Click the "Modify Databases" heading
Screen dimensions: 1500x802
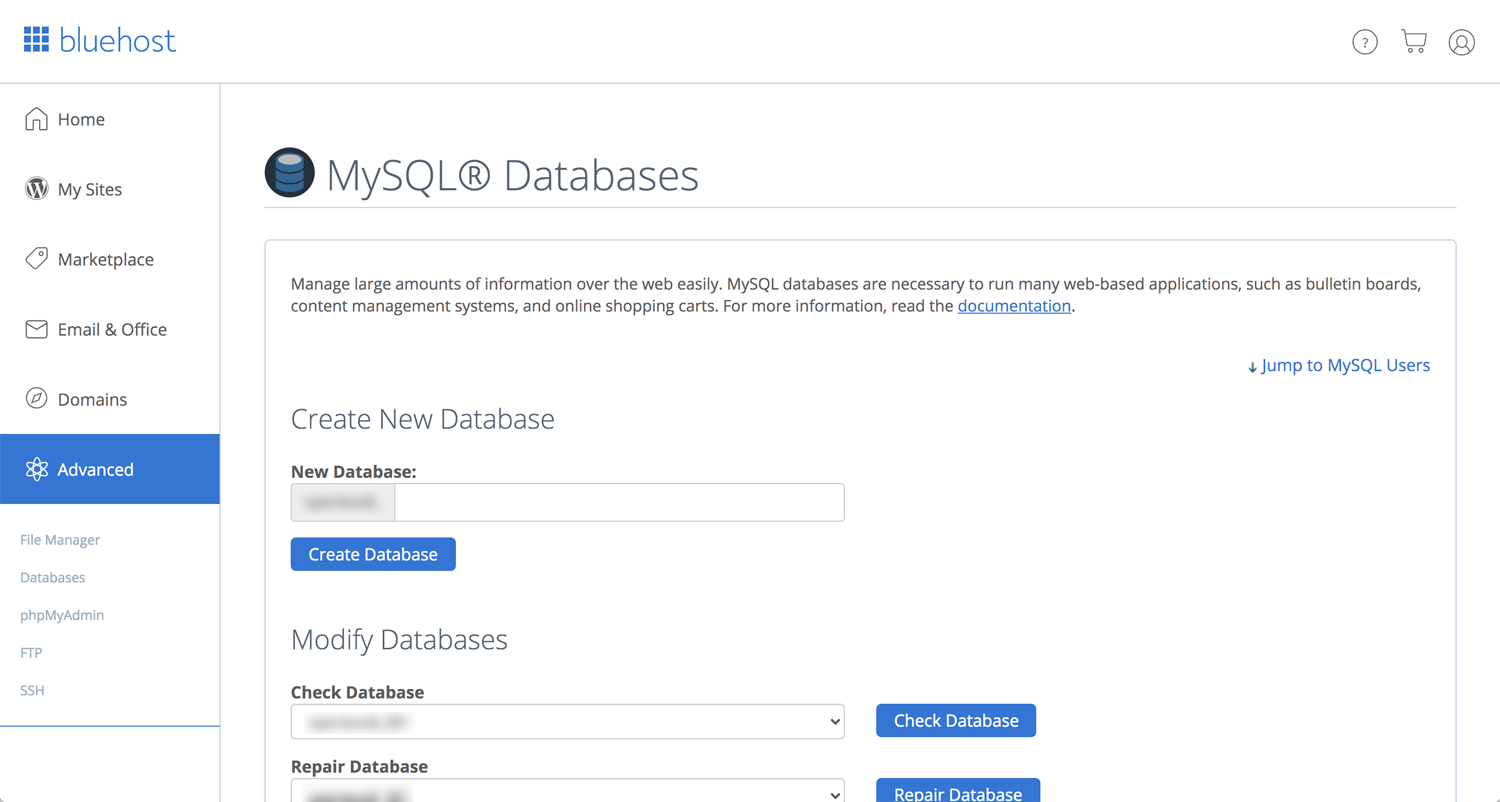pyautogui.click(x=399, y=639)
